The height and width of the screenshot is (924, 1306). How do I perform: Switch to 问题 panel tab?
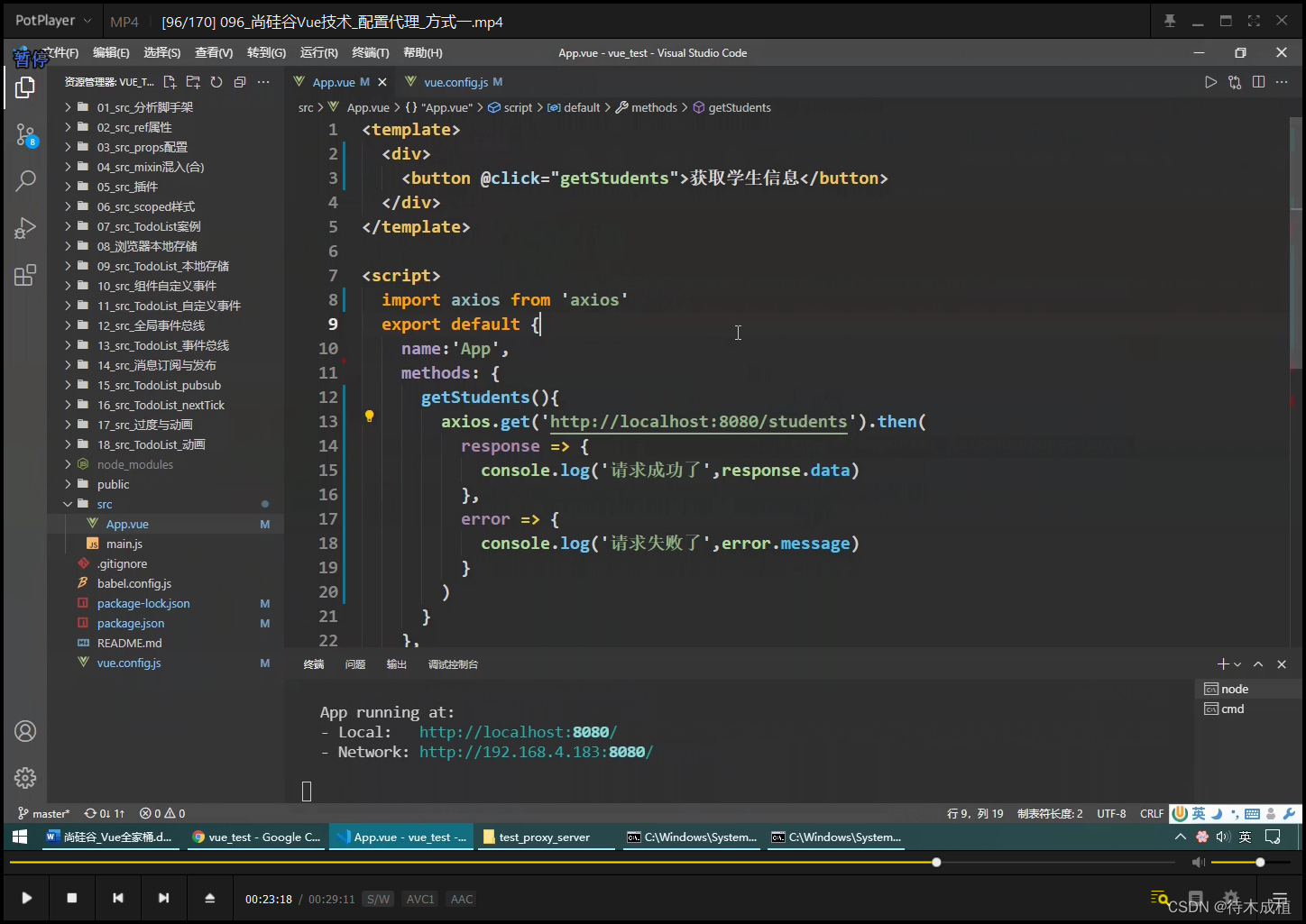[x=355, y=664]
